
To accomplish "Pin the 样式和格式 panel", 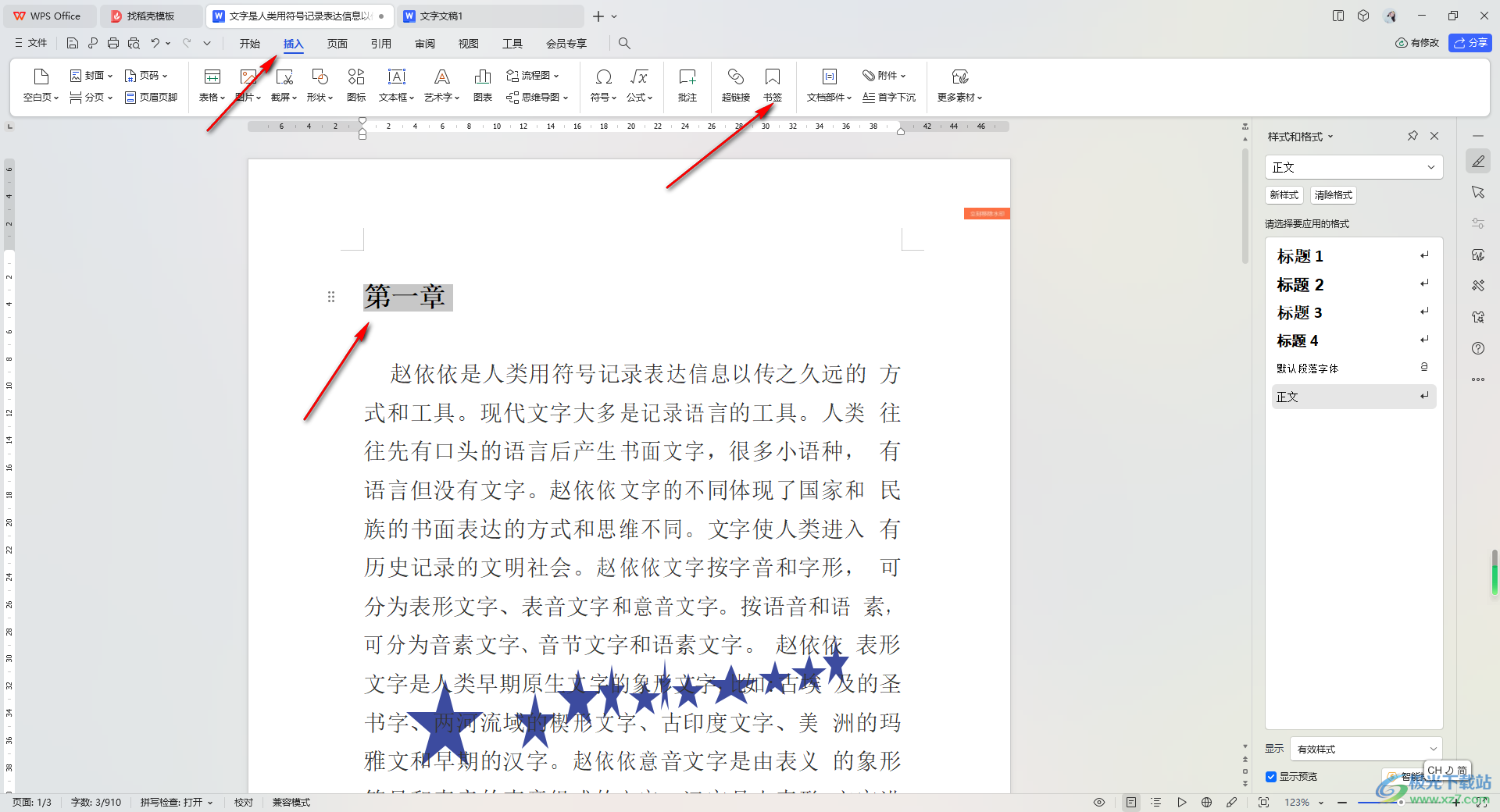I will tap(1412, 136).
